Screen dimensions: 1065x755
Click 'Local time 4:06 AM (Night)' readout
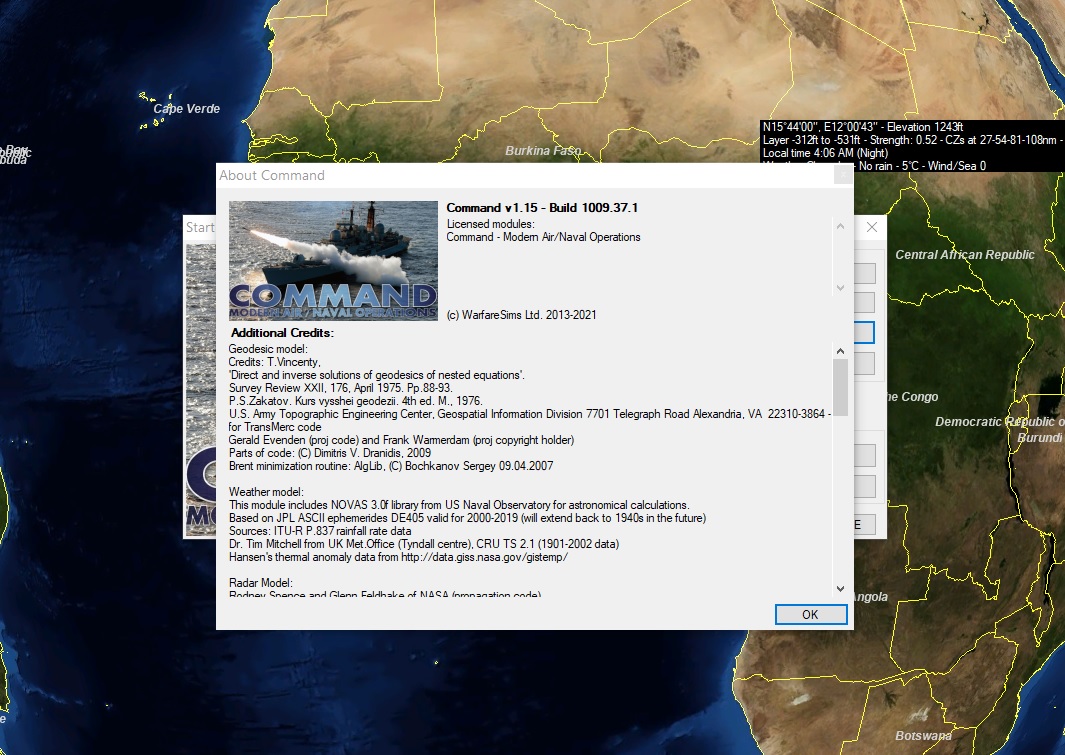[825, 153]
